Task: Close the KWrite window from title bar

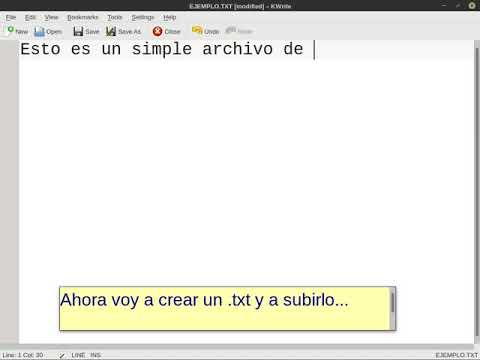Action: 472,5
